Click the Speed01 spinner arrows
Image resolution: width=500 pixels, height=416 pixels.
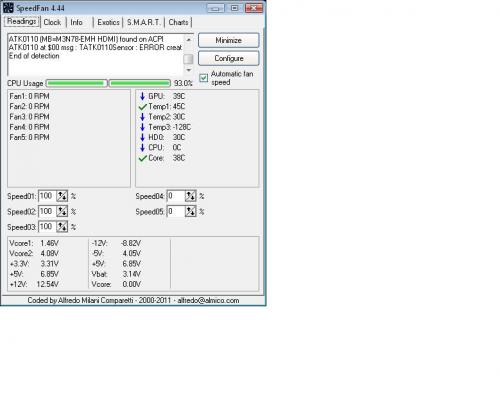pyautogui.click(x=62, y=196)
